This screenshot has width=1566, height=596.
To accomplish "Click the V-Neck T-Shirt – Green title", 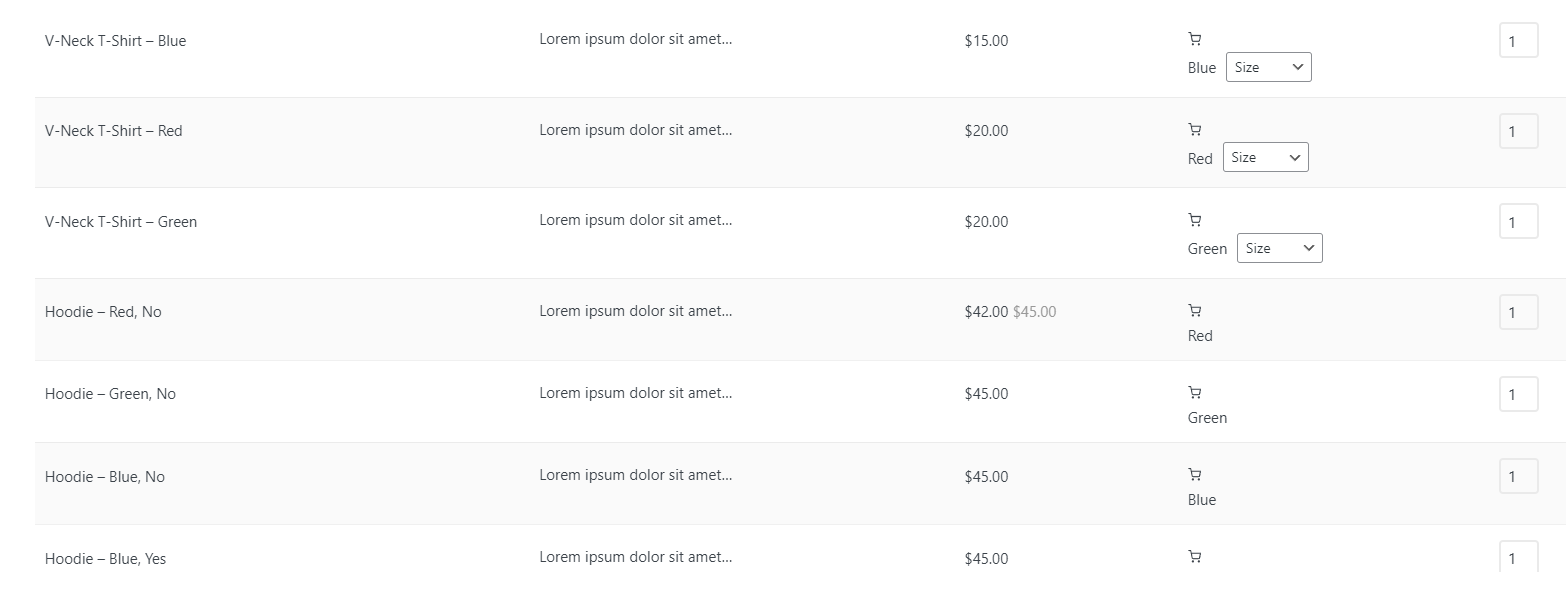I will [x=121, y=222].
